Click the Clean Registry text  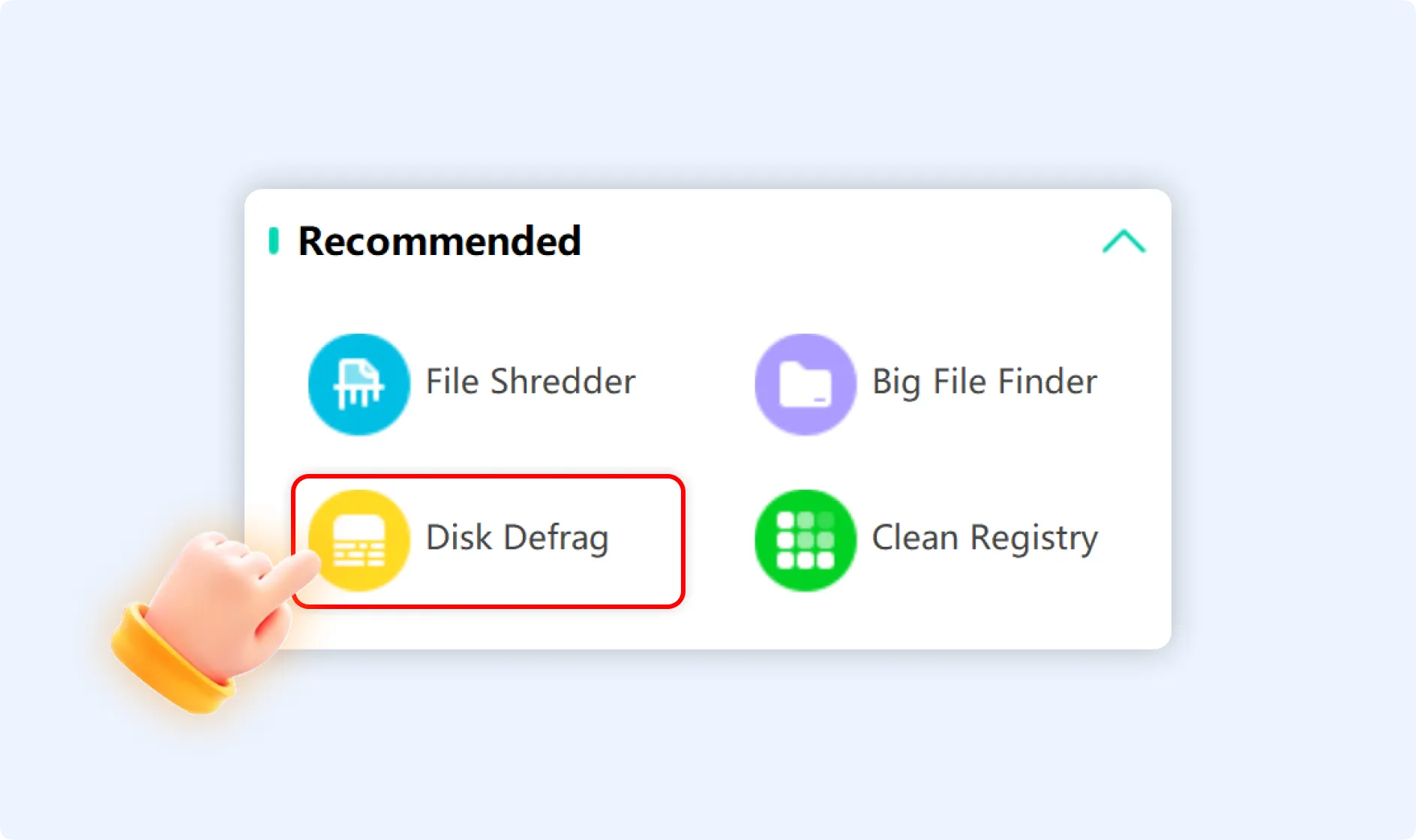[x=985, y=537]
